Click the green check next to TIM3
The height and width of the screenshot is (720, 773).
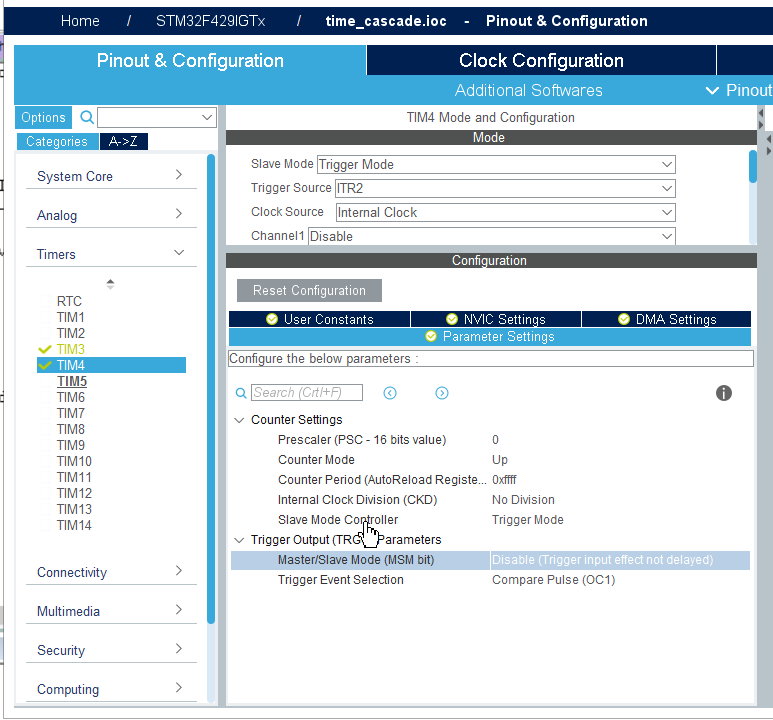44,349
